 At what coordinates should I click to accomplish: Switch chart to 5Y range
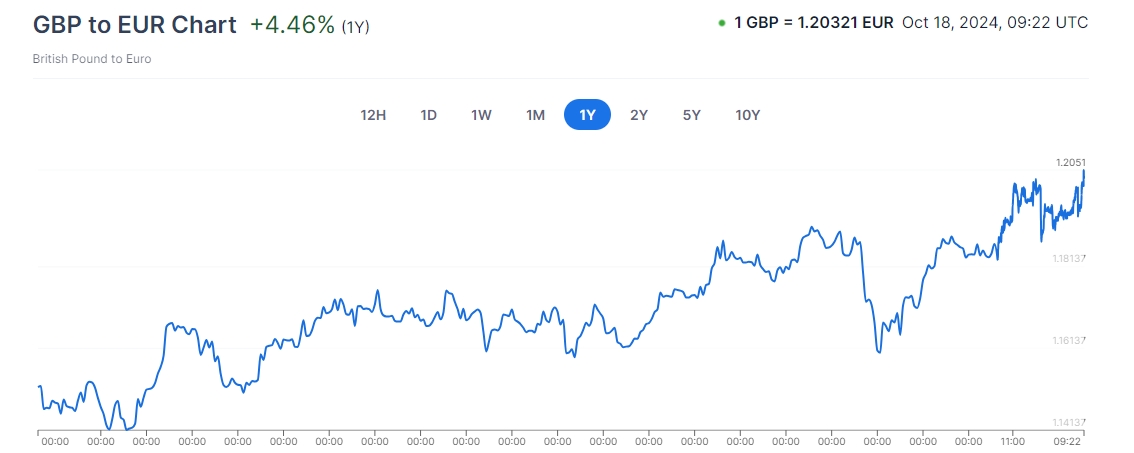coord(692,115)
